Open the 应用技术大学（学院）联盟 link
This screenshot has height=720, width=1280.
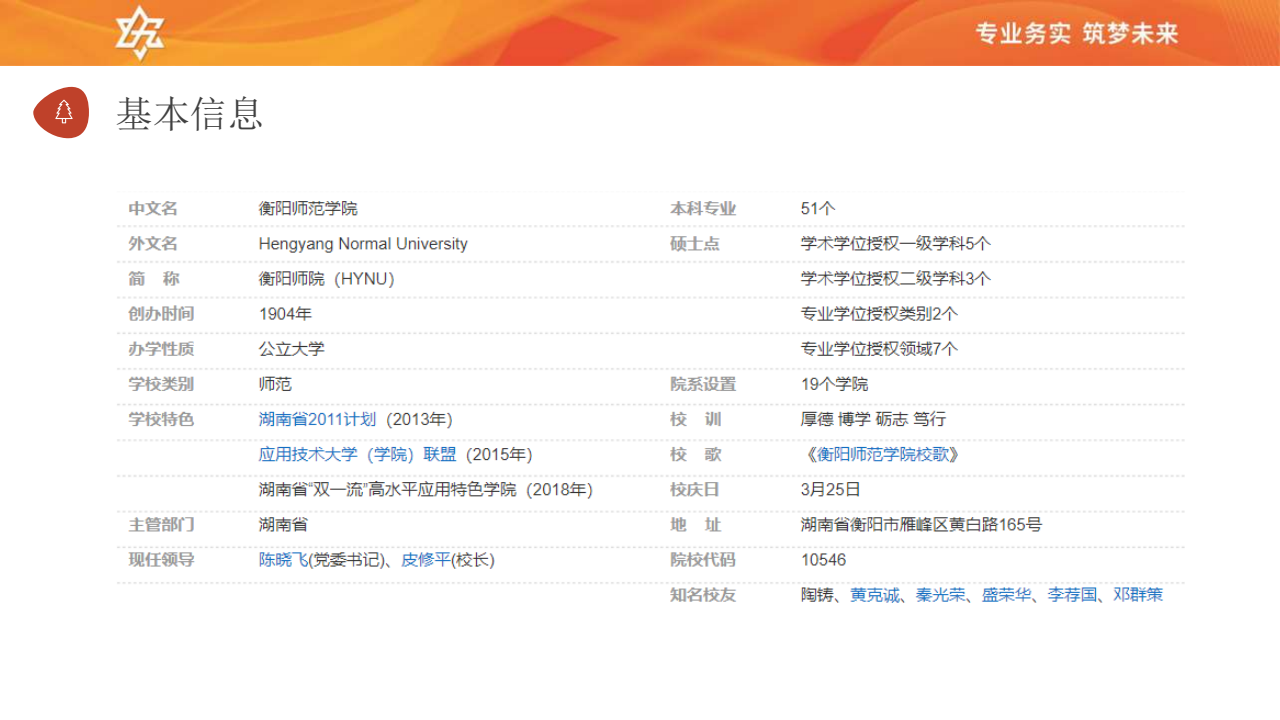pyautogui.click(x=357, y=454)
